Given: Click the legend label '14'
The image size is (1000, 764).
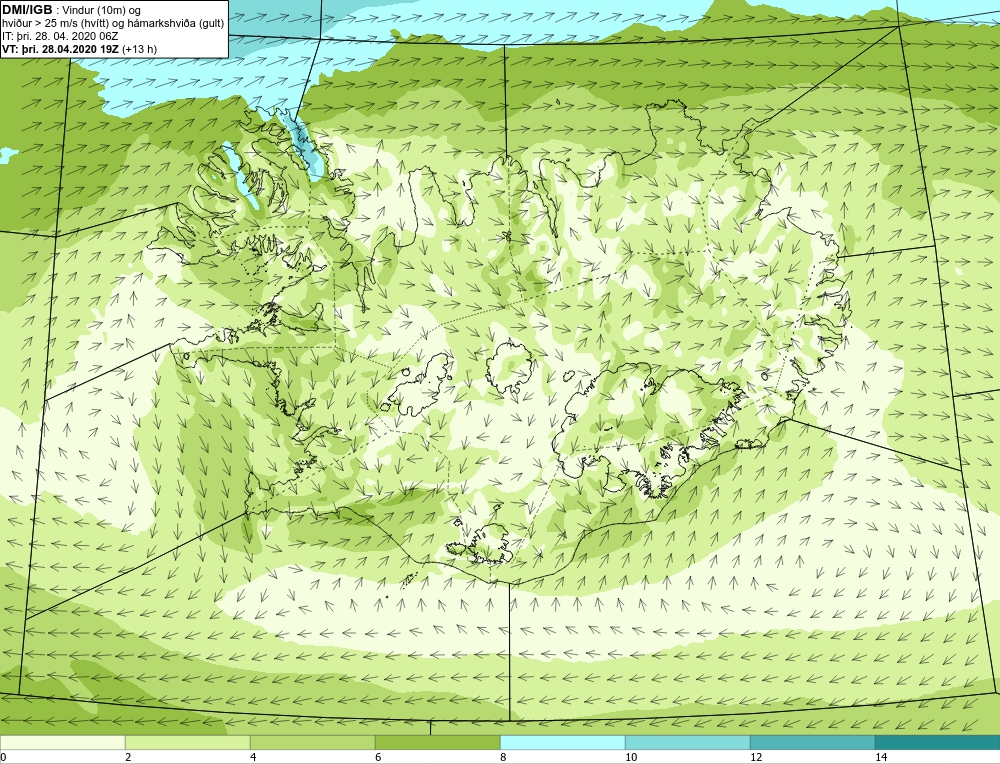Looking at the screenshot, I should pos(881,757).
